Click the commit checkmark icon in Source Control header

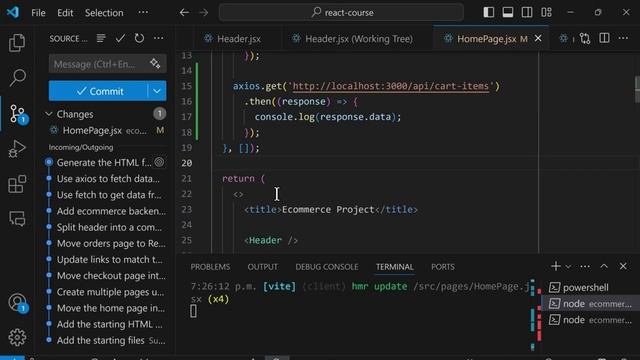120,38
